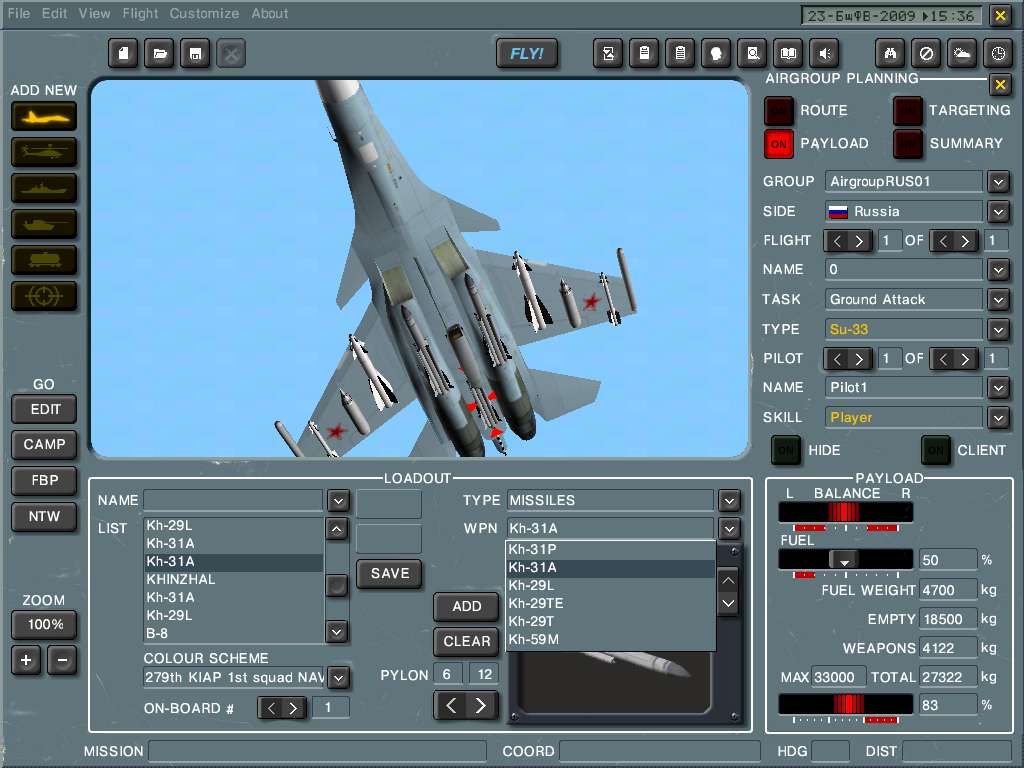Add a new airplane group

click(x=43, y=116)
